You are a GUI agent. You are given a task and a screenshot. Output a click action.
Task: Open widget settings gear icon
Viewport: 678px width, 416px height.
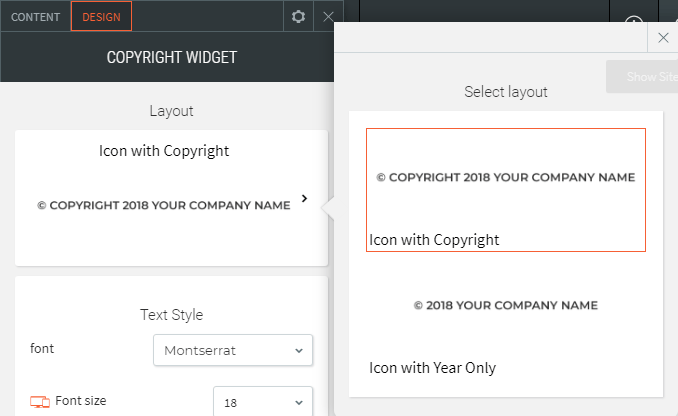click(298, 17)
